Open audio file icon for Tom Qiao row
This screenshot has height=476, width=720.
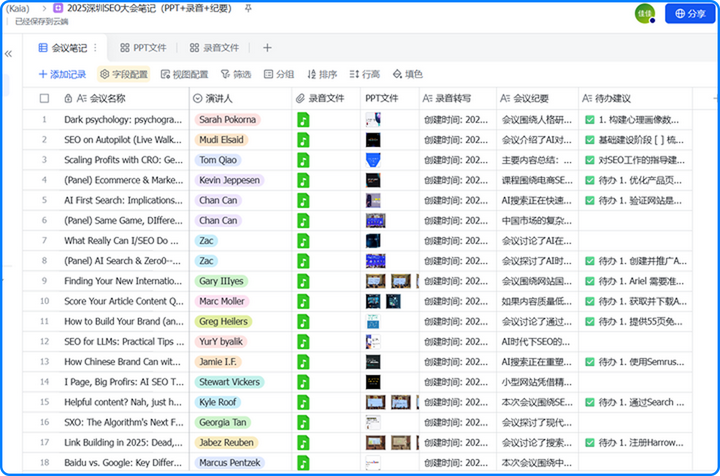[303, 160]
